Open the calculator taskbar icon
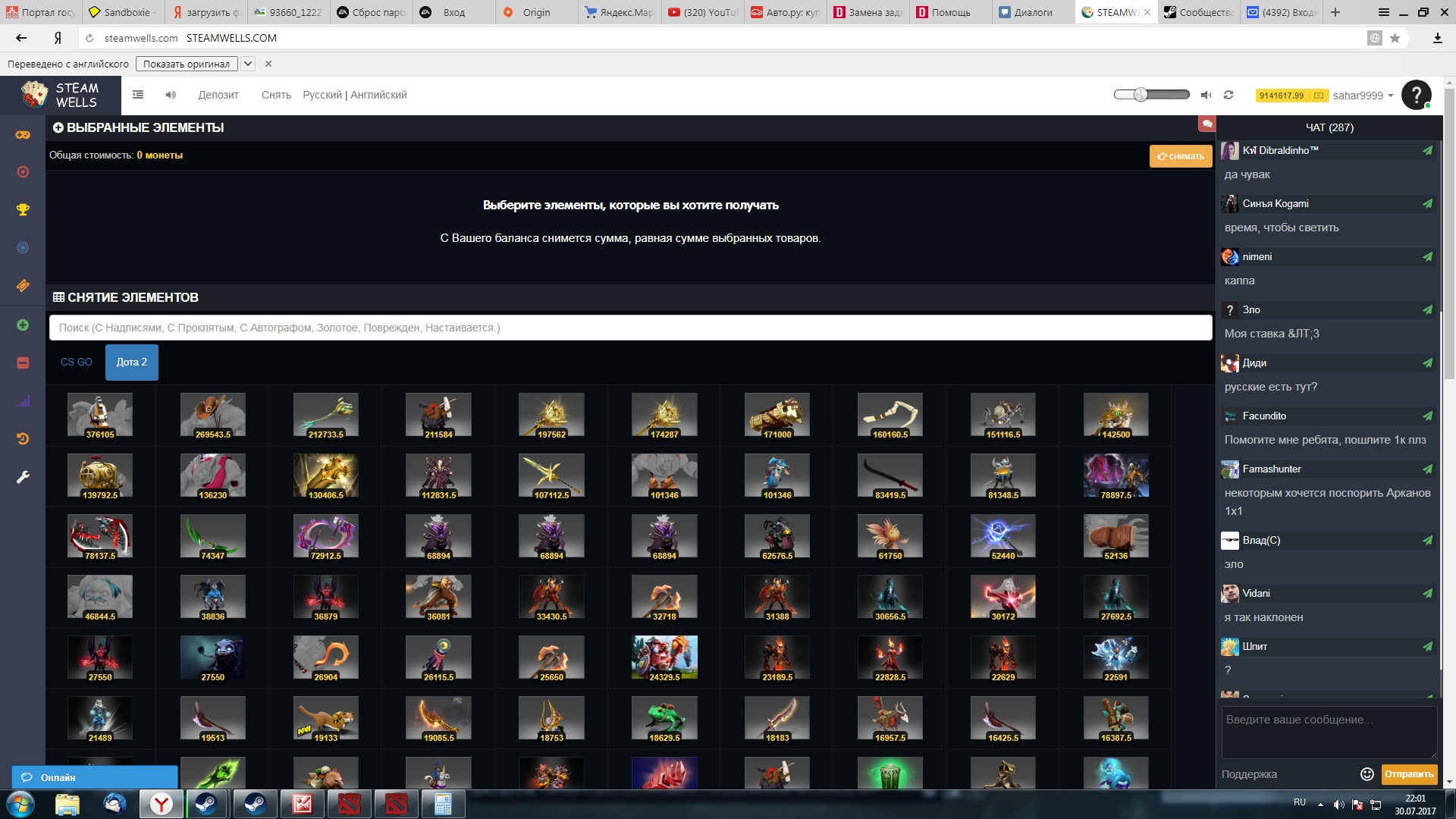Screen dimensions: 1456x819 tap(443, 804)
